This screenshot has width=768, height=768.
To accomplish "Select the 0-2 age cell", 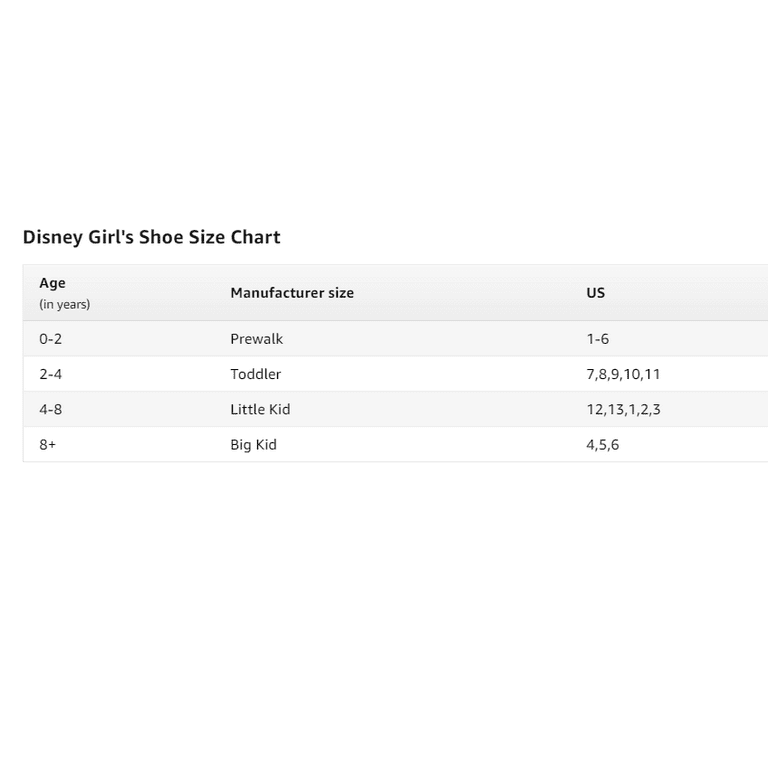I will pos(50,339).
